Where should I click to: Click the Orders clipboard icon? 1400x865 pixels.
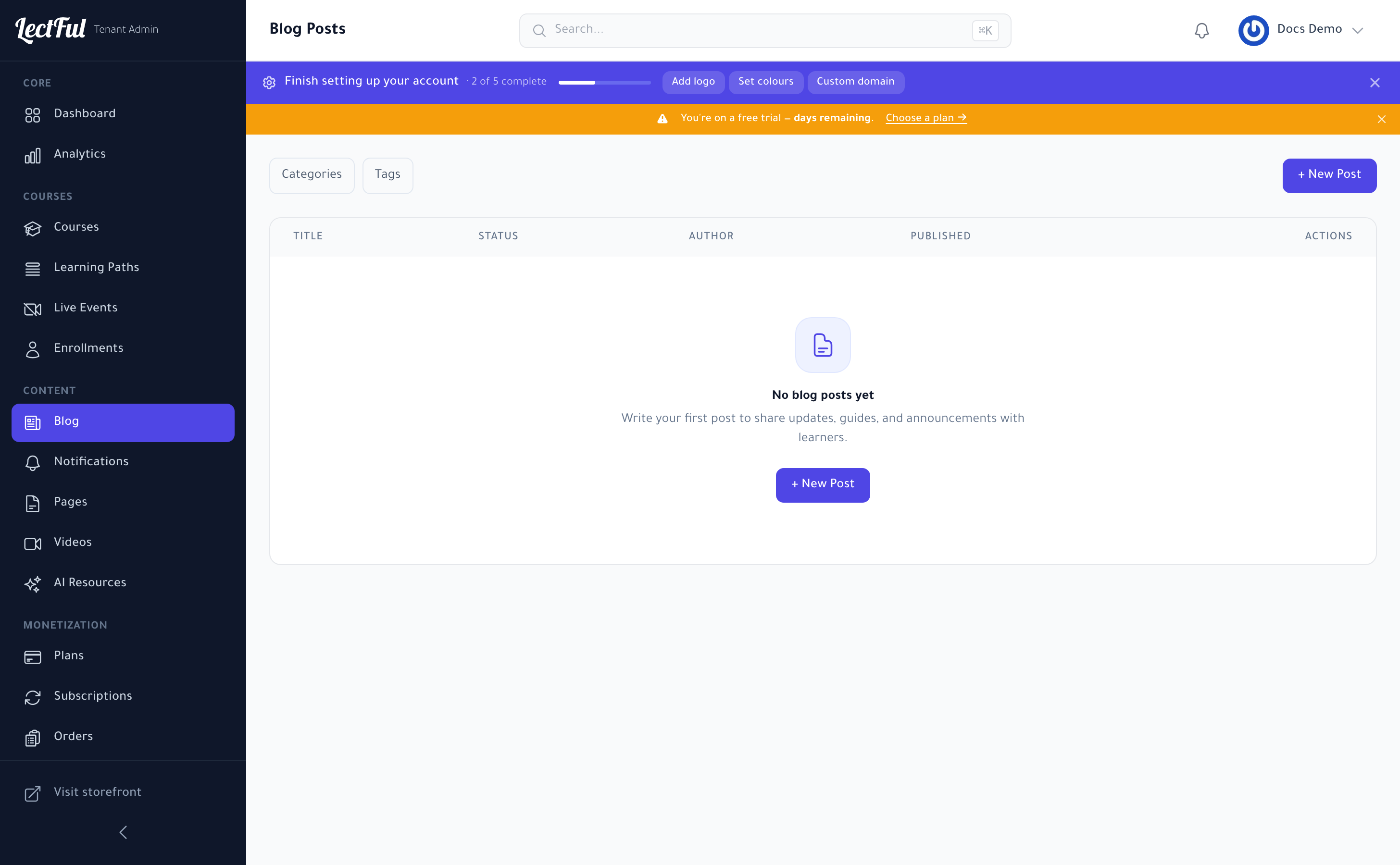pos(33,738)
